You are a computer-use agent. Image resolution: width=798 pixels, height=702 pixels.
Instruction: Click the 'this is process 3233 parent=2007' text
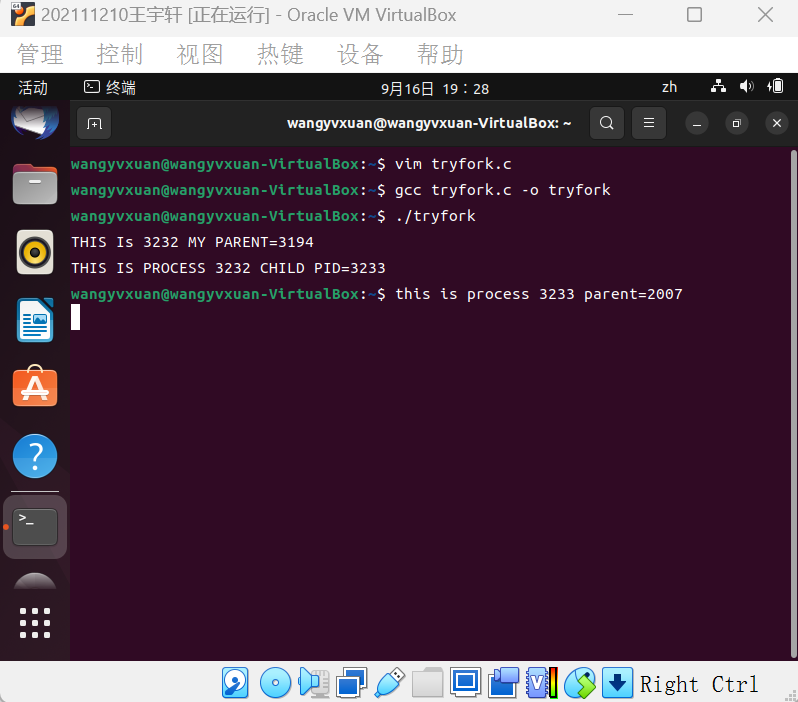pos(539,294)
